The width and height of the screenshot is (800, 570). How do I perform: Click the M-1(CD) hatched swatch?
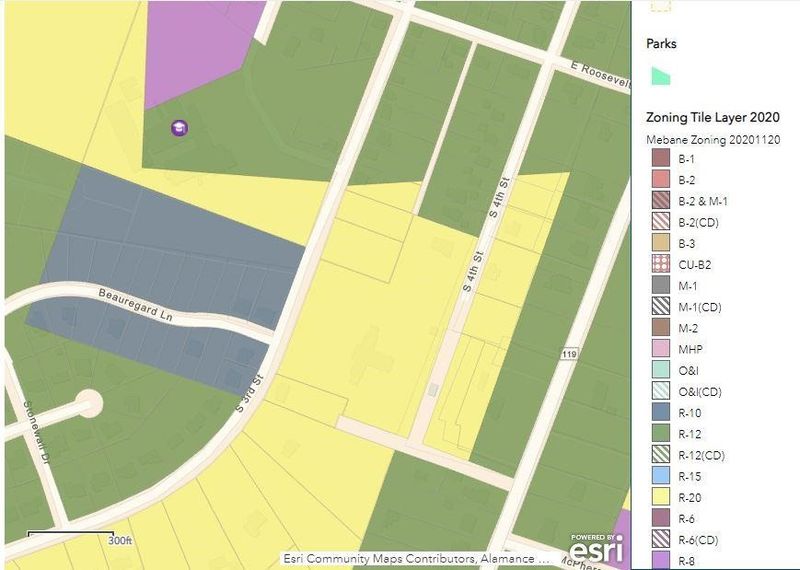pyautogui.click(x=661, y=306)
